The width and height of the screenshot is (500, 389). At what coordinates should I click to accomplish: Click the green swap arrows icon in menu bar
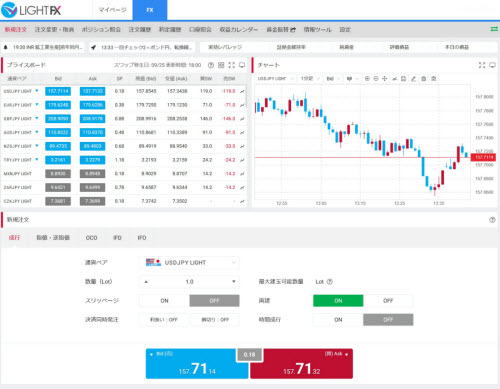[x=494, y=29]
